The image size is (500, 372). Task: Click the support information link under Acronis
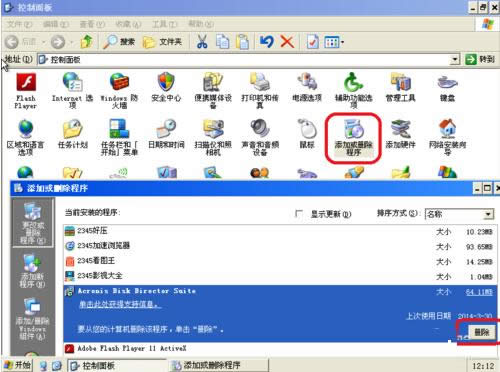[x=120, y=304]
